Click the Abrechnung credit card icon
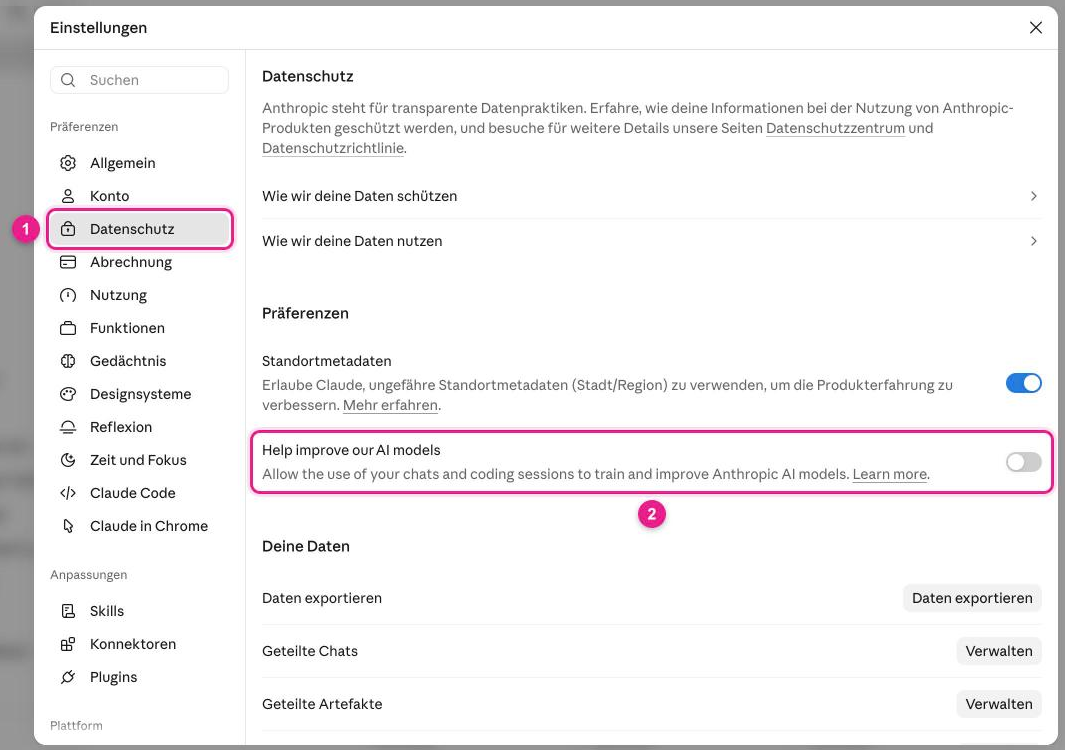 pos(68,262)
